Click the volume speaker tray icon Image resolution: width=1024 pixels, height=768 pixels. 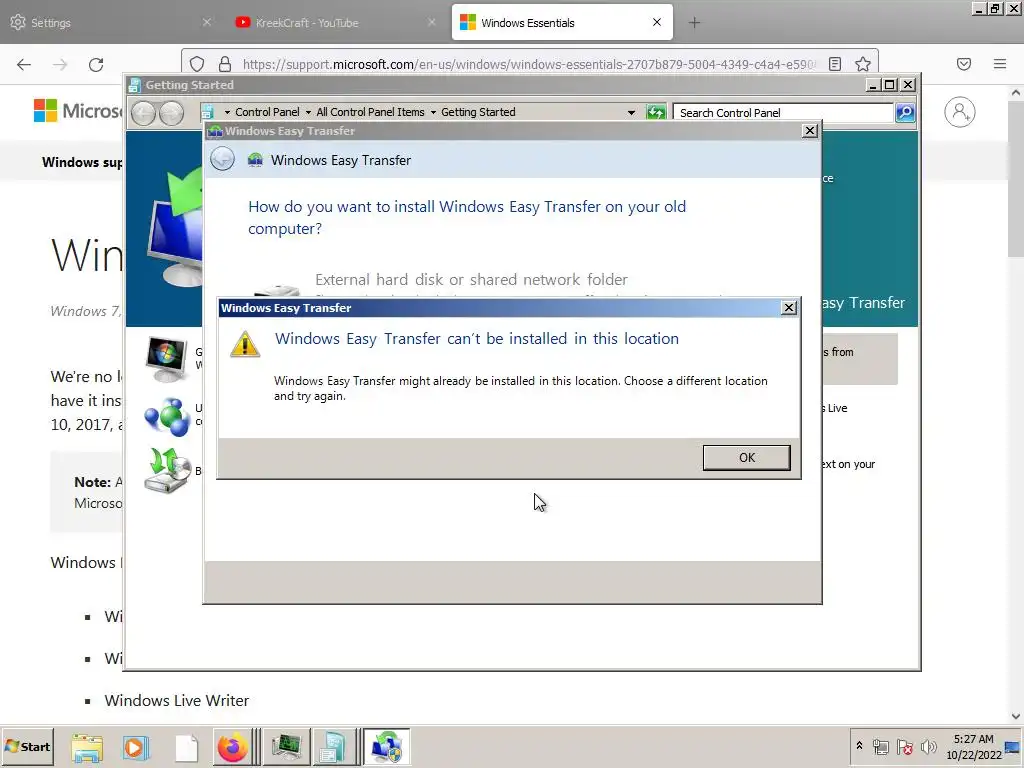(928, 746)
